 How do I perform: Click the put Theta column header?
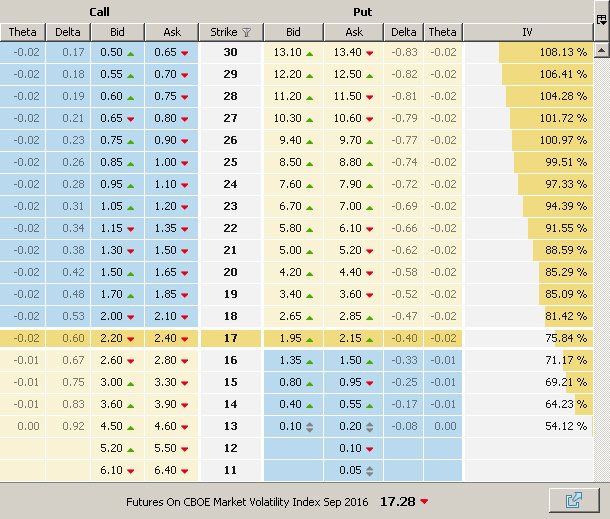pyautogui.click(x=443, y=32)
